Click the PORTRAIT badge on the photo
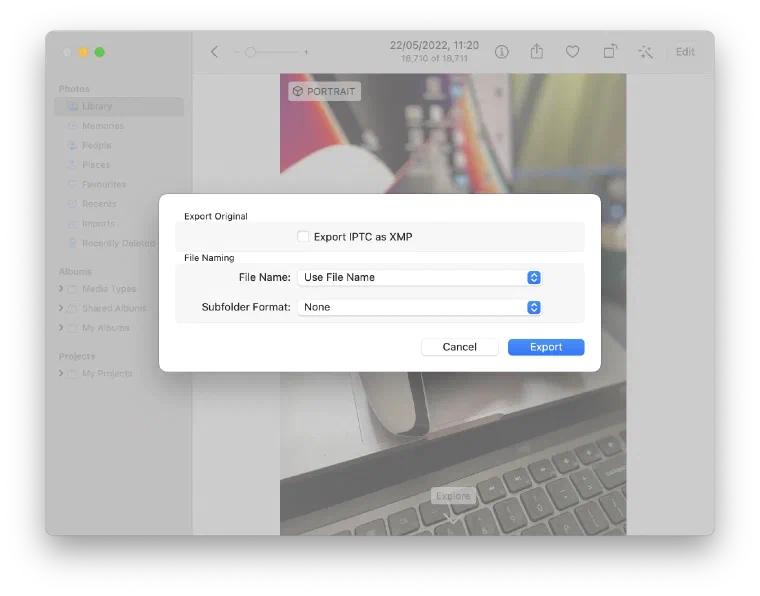Screen dimensions: 760x596 [324, 91]
